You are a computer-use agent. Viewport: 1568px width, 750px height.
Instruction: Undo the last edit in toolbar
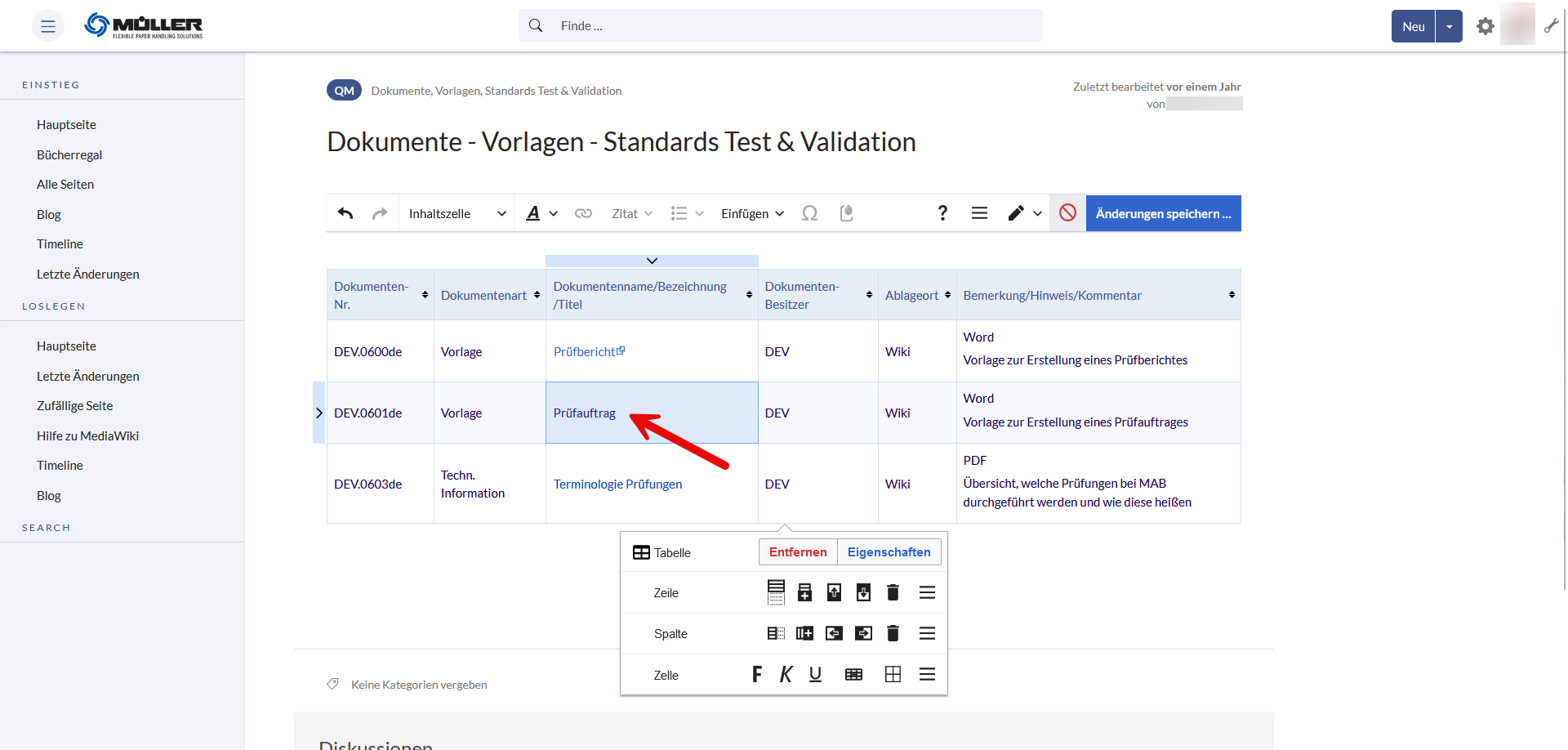click(x=345, y=213)
